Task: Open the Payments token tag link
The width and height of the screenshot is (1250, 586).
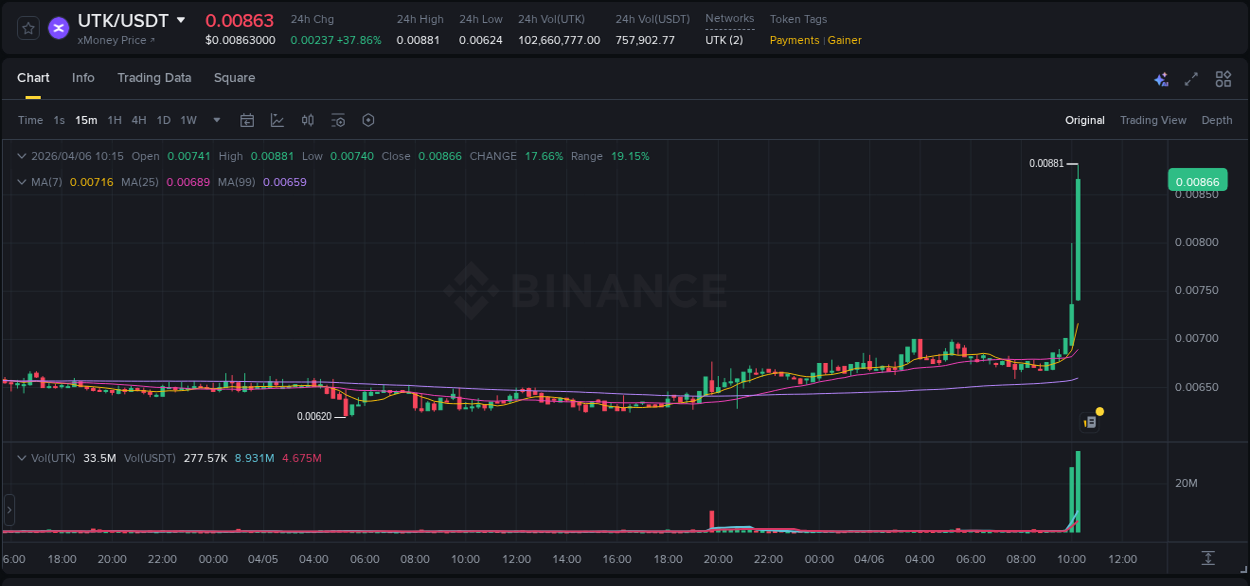Action: click(x=793, y=40)
